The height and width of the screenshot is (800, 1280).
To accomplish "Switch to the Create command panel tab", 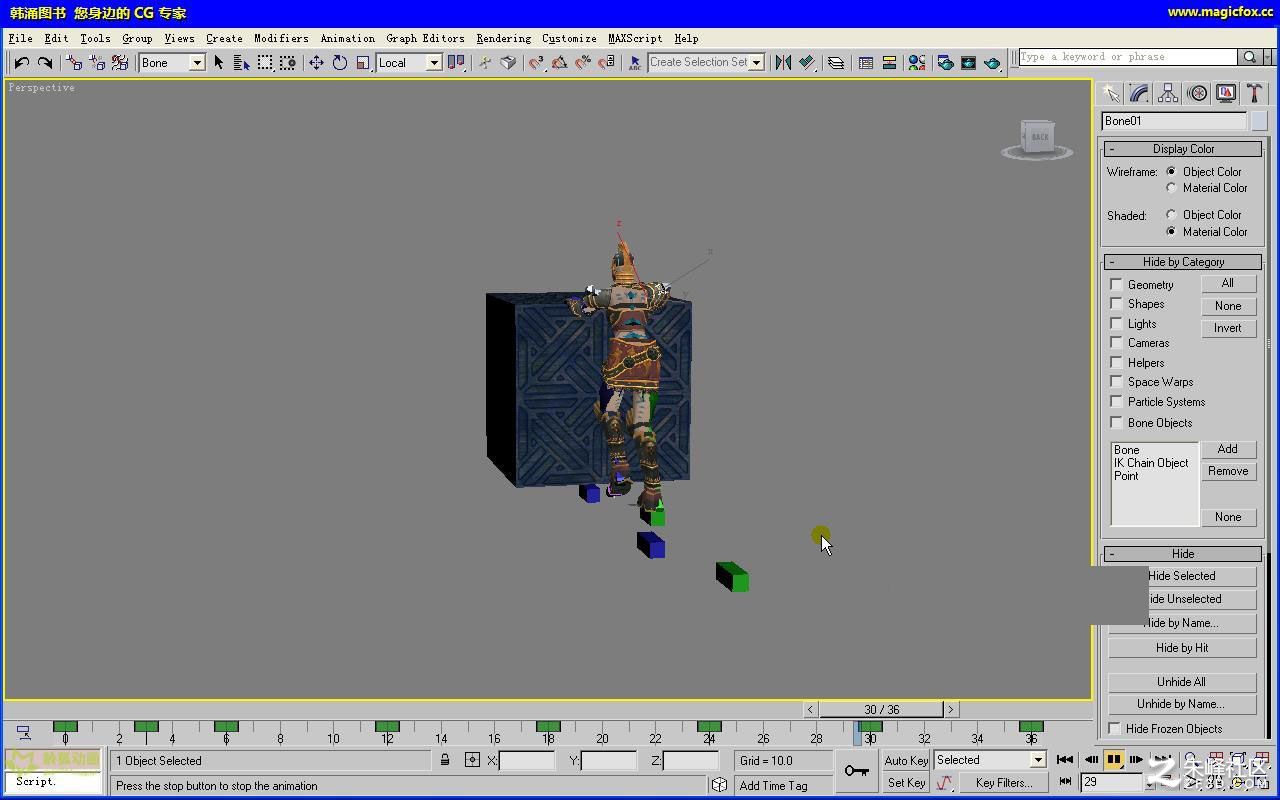I will tap(1111, 93).
